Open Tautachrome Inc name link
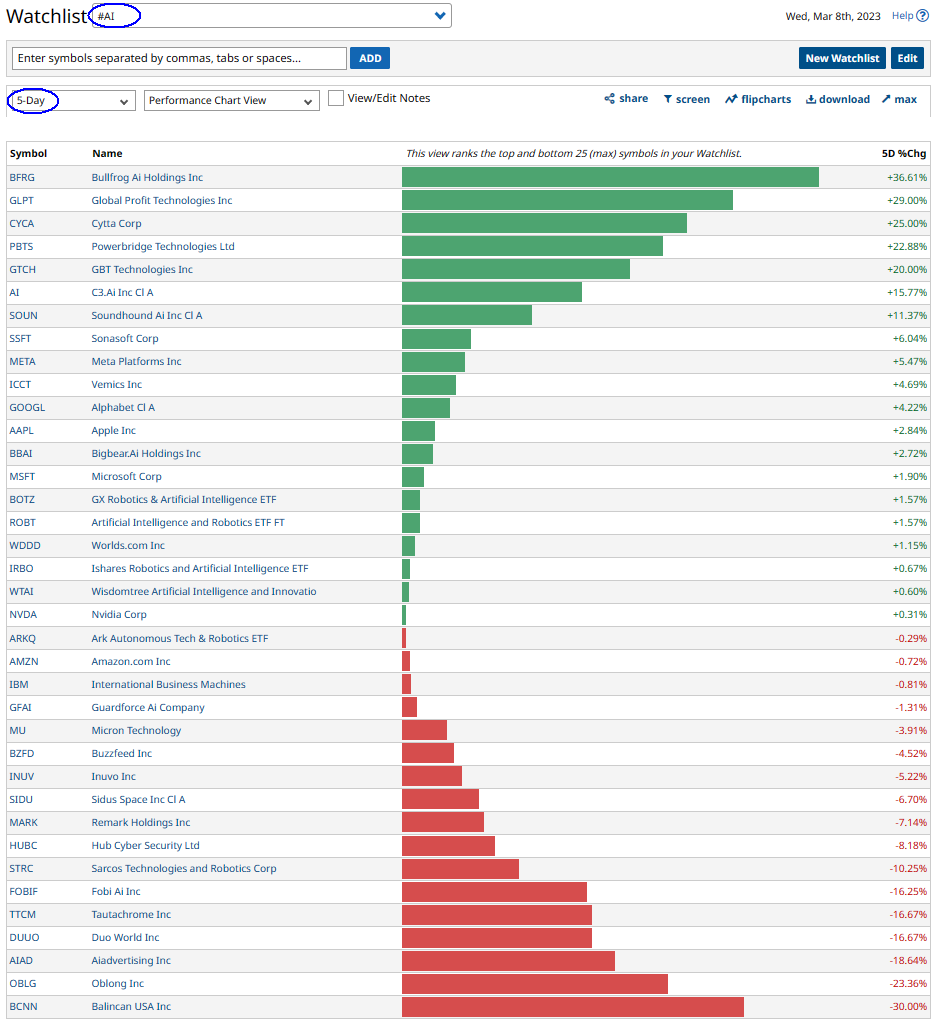 pyautogui.click(x=131, y=914)
